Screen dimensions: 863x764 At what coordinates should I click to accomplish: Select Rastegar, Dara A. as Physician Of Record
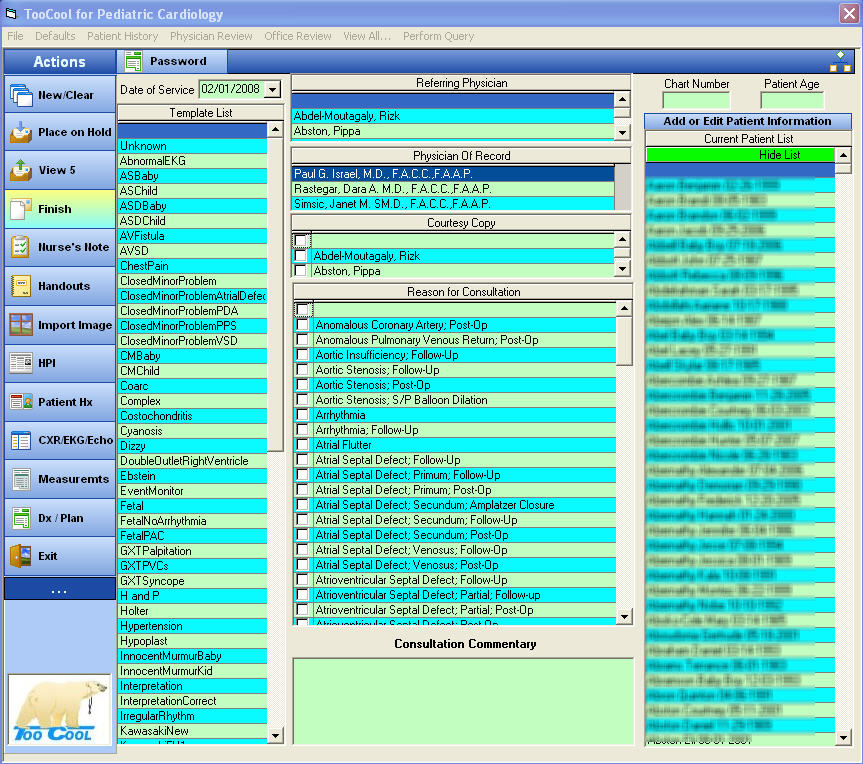click(453, 189)
